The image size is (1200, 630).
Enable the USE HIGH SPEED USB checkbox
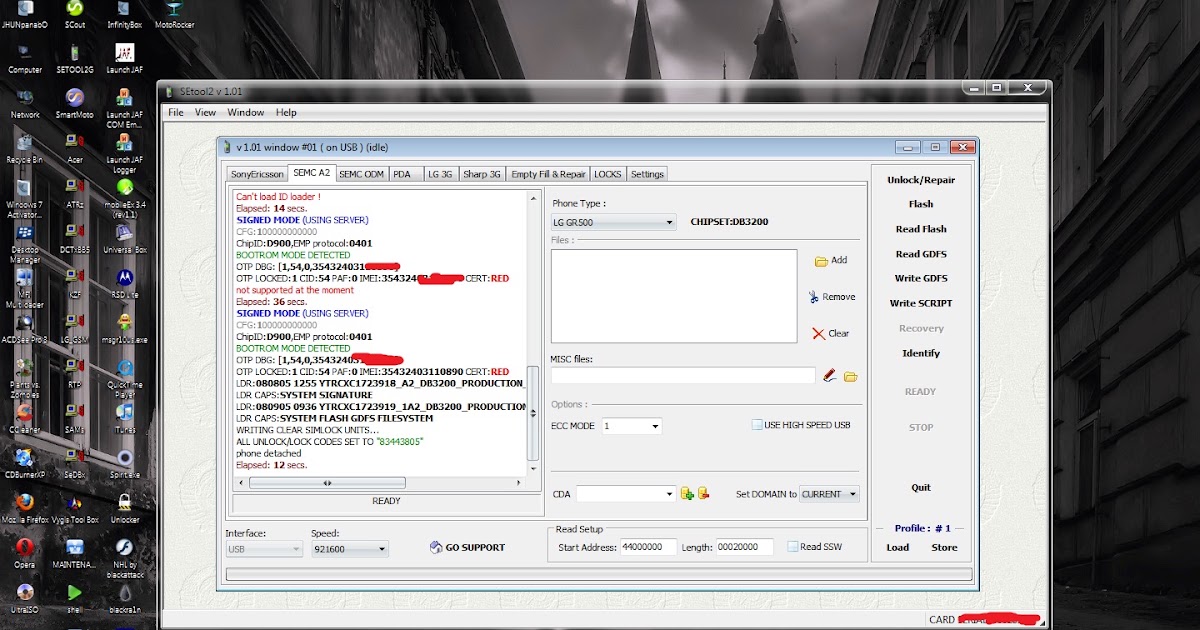pos(757,425)
